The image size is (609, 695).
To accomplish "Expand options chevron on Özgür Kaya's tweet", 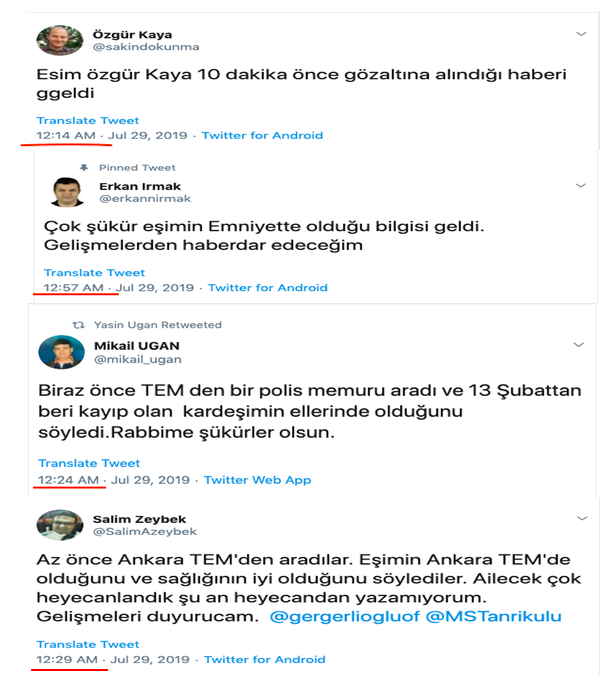I will pyautogui.click(x=581, y=34).
